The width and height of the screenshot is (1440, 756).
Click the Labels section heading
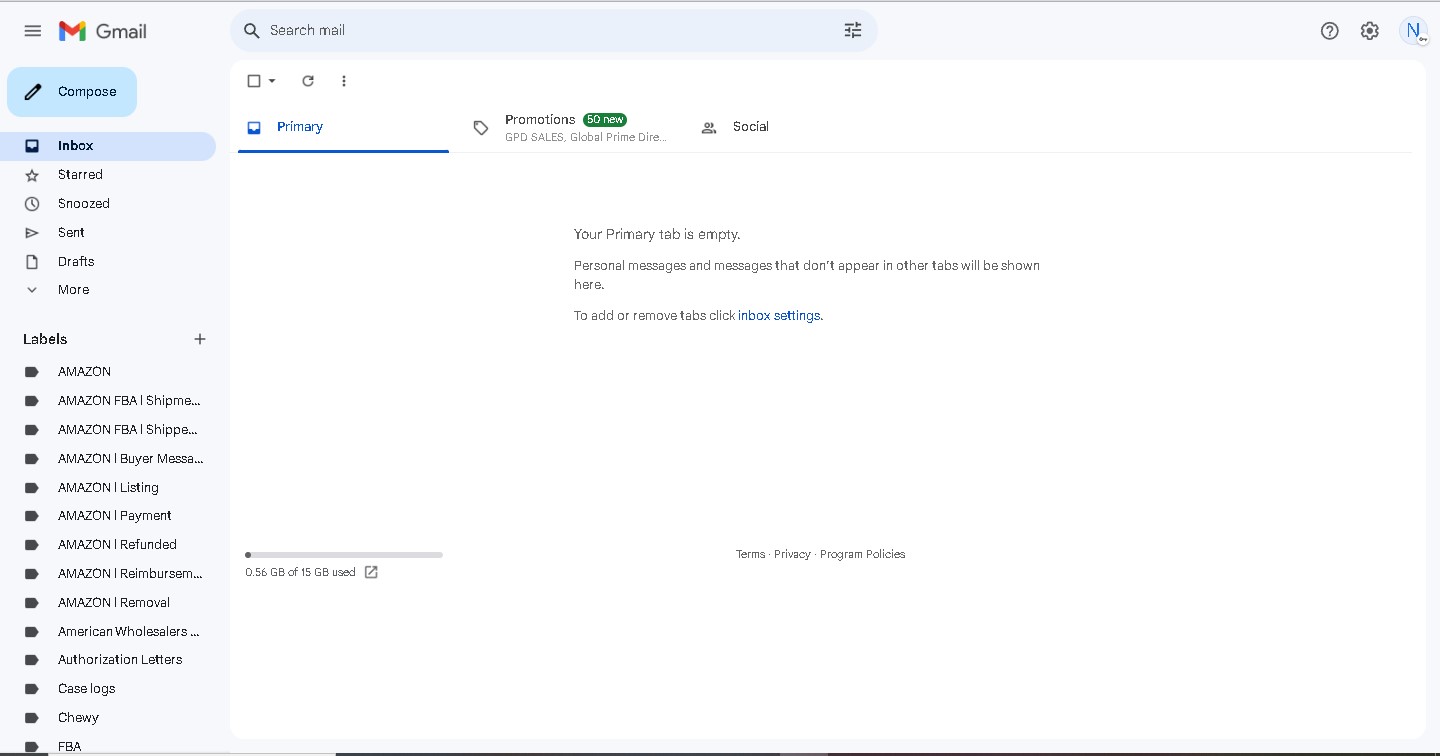(x=45, y=339)
